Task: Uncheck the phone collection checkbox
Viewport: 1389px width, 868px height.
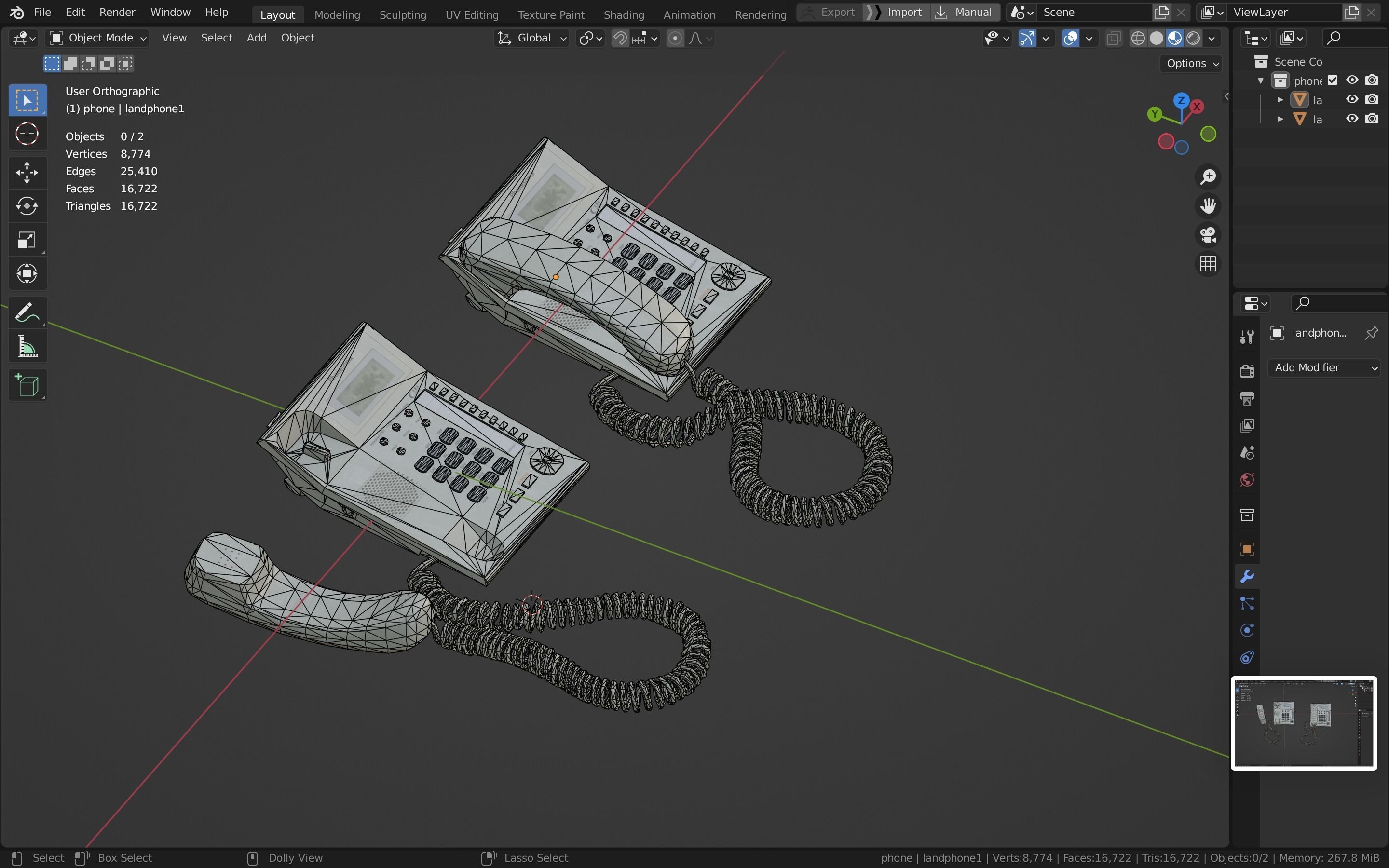Action: pyautogui.click(x=1333, y=81)
